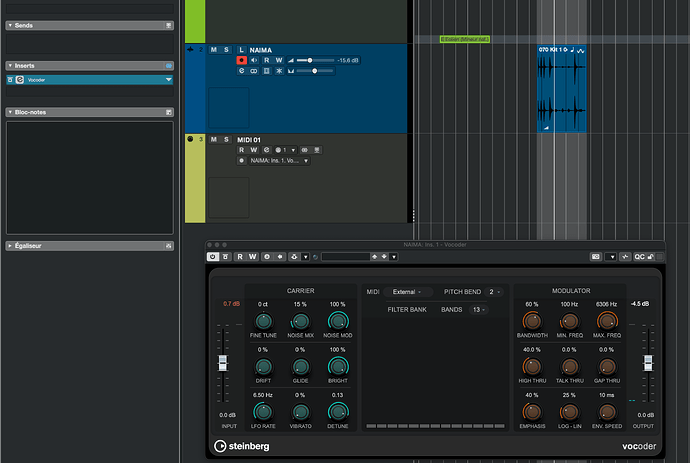
Task: Solo the MIDI 01 track
Action: click(227, 139)
